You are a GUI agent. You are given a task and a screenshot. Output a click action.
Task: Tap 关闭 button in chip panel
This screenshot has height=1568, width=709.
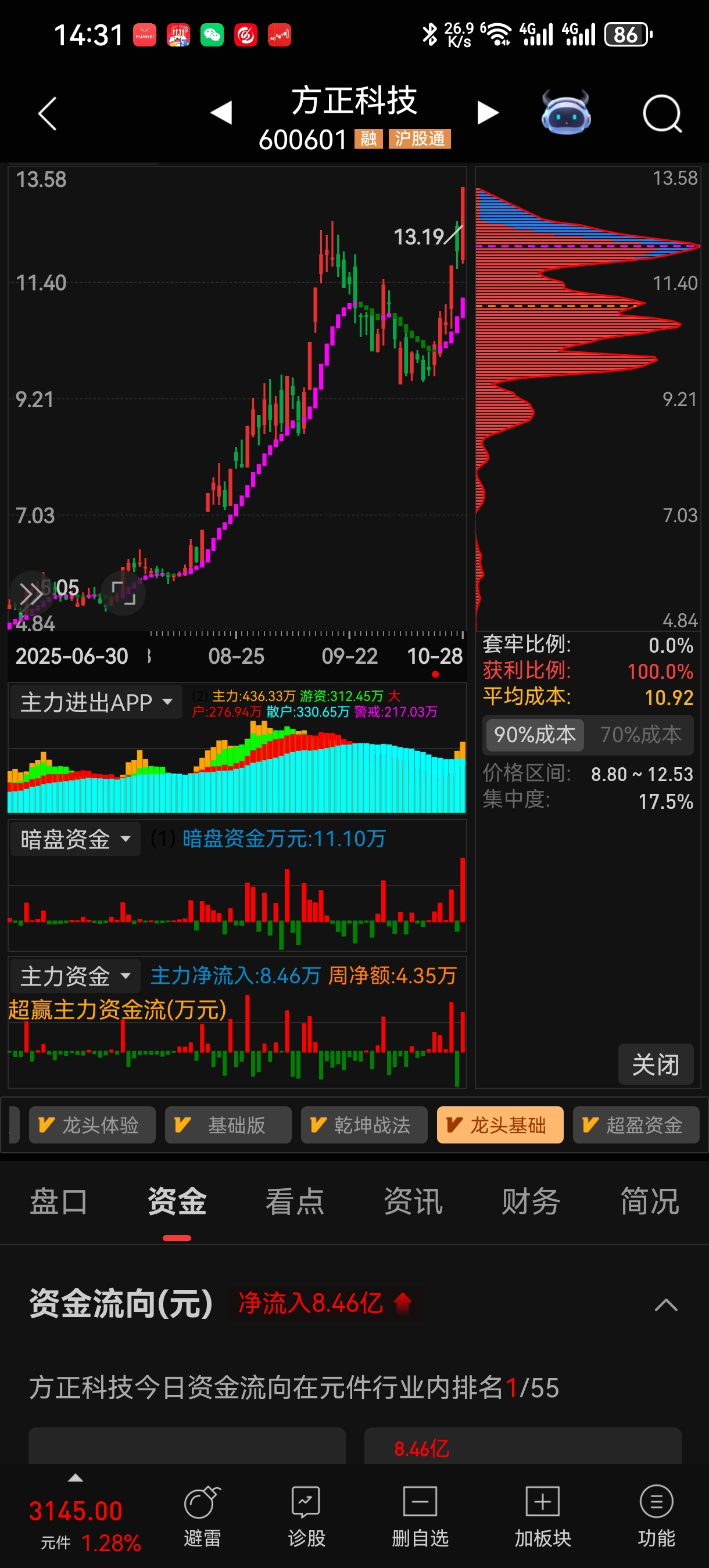pyautogui.click(x=656, y=1064)
